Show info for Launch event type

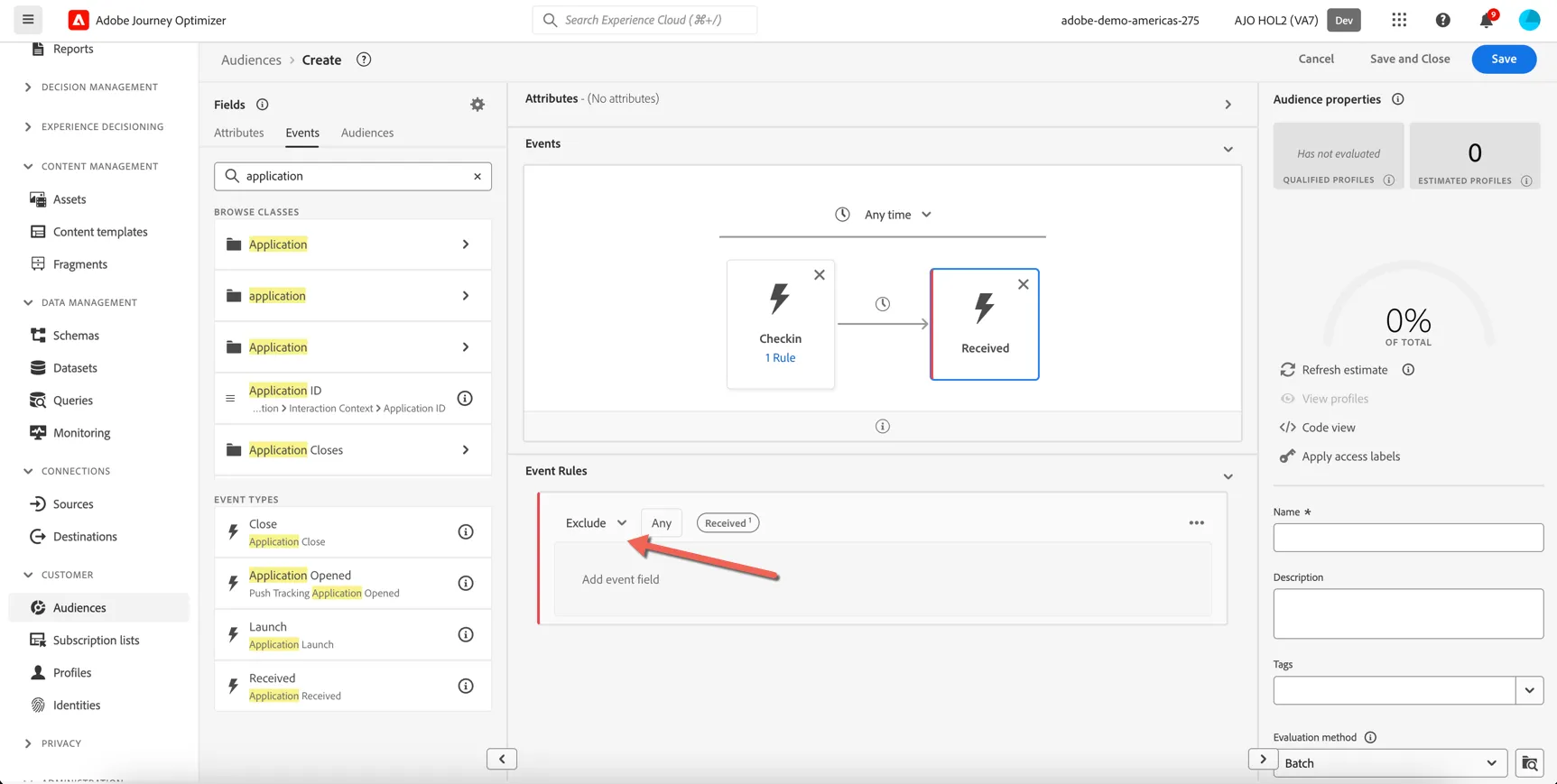point(466,634)
